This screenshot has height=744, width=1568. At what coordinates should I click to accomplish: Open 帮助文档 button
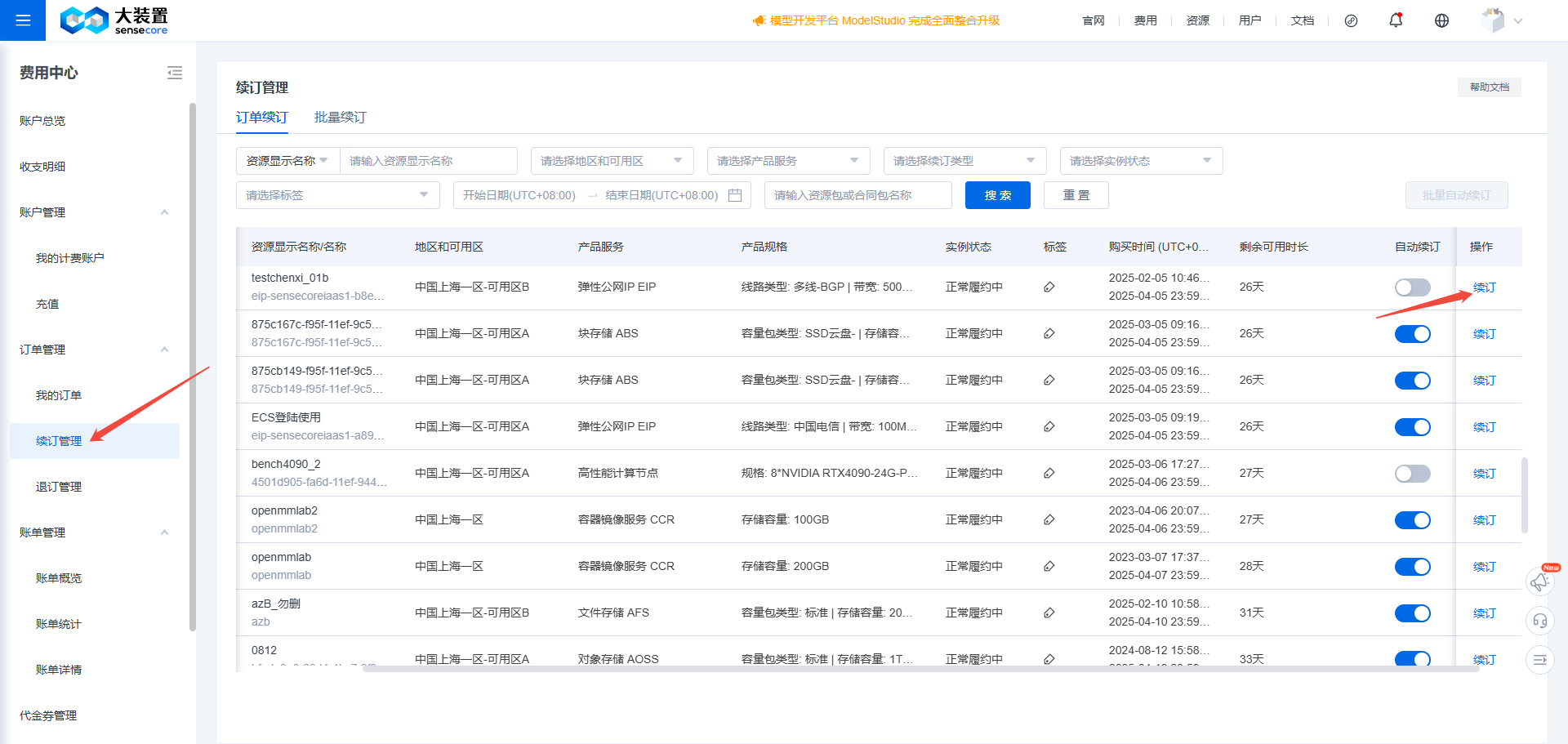[x=1489, y=87]
